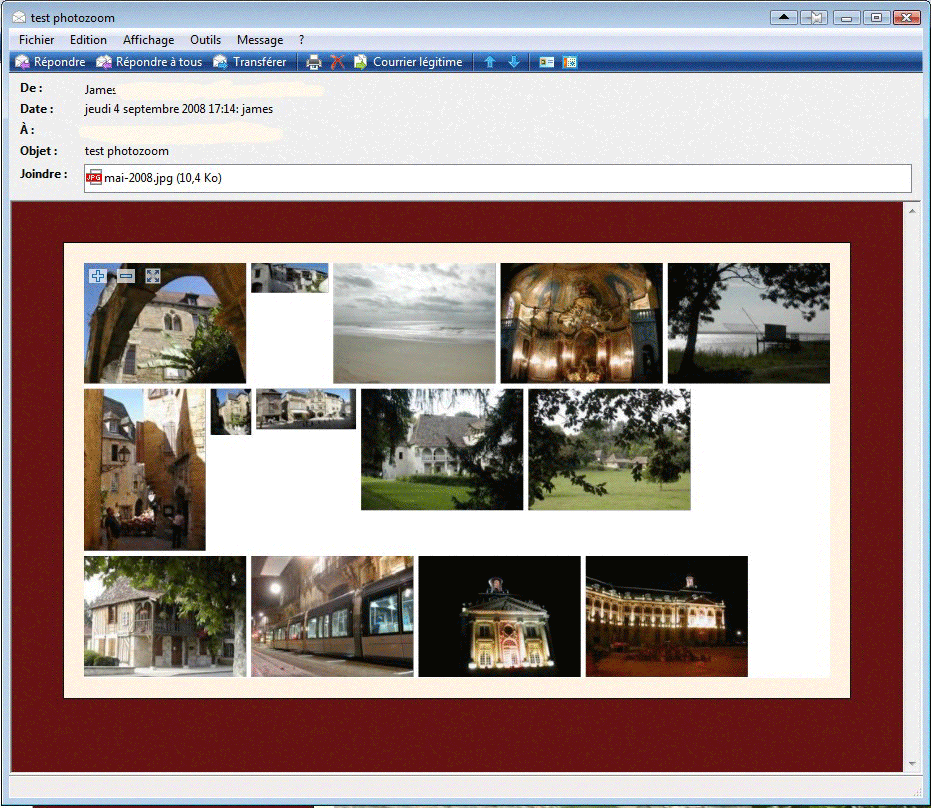Click Répondre à tous in toolbar
Screen dimensions: 931x808
coord(149,62)
